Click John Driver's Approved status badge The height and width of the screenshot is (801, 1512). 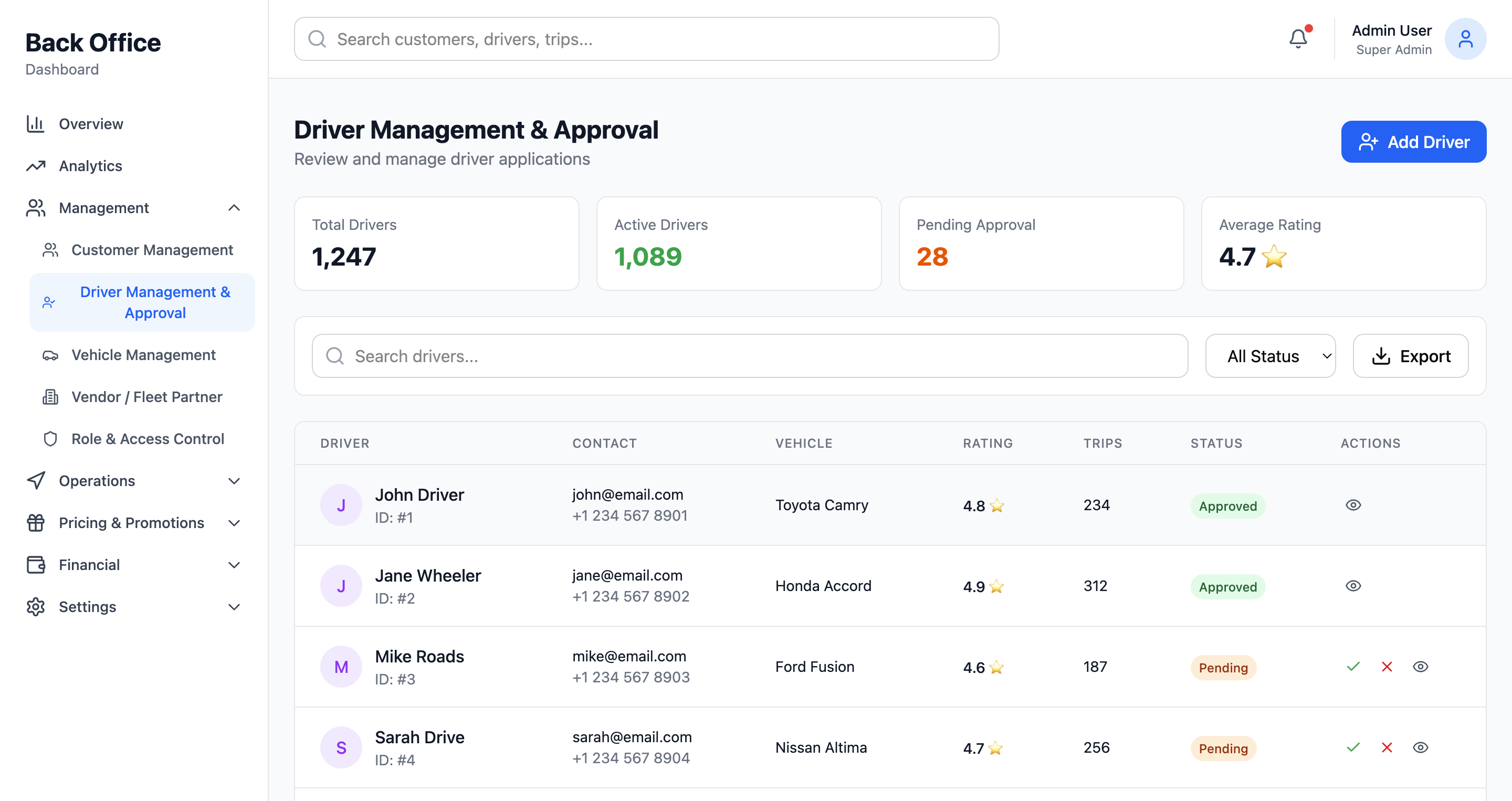[x=1227, y=506]
